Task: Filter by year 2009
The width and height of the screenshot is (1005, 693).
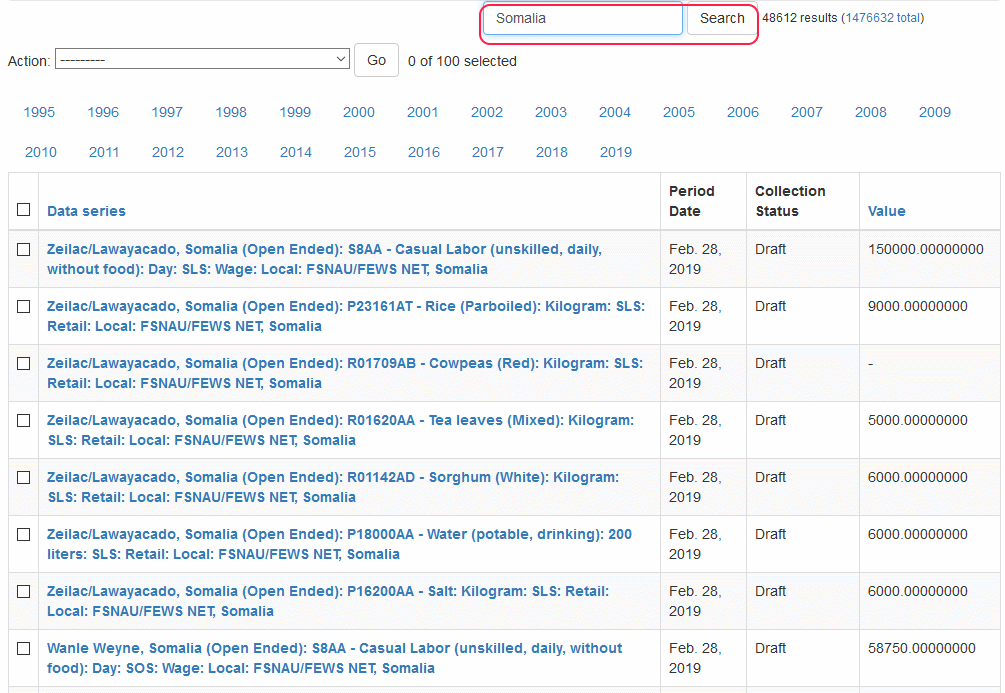Action: (x=934, y=112)
